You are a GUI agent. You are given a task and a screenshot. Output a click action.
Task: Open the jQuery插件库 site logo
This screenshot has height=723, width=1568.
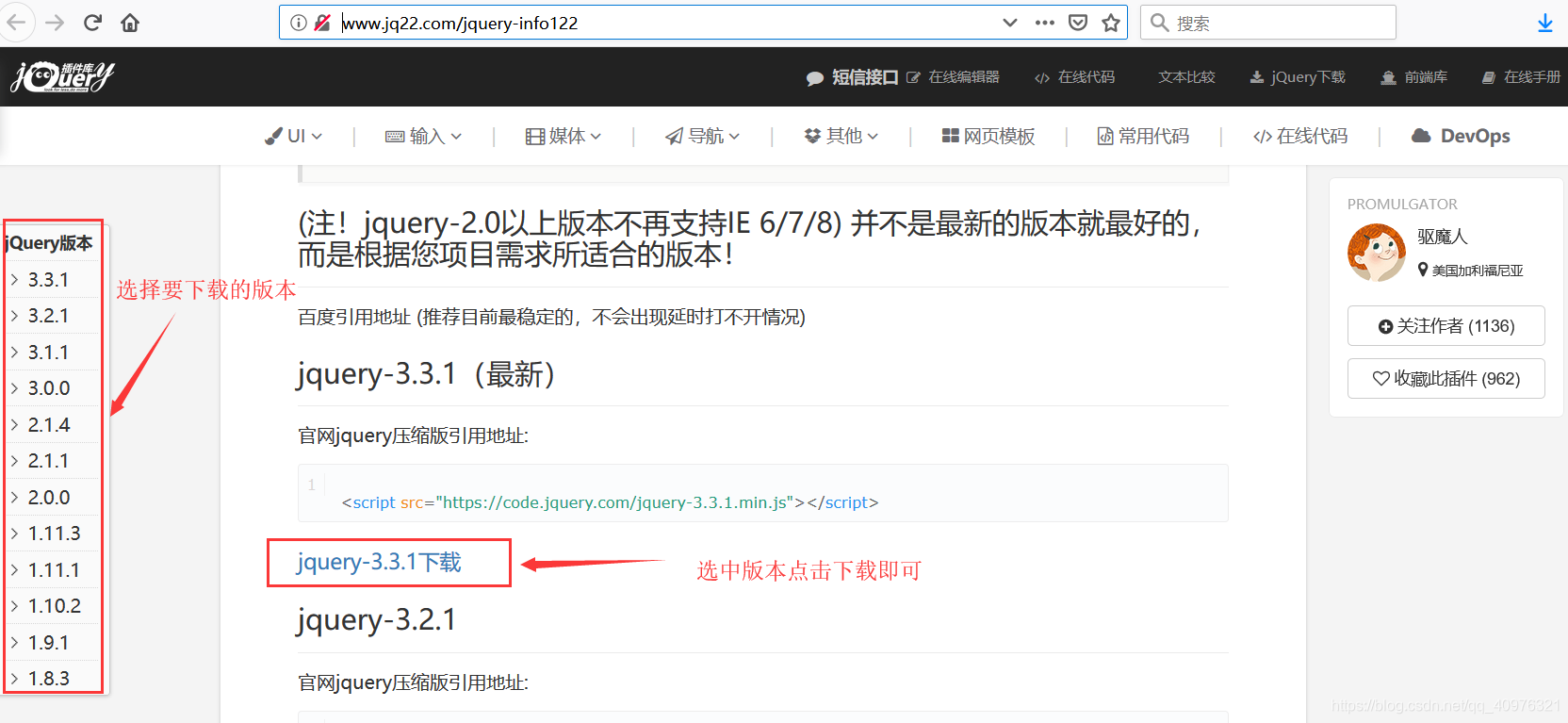[x=62, y=76]
